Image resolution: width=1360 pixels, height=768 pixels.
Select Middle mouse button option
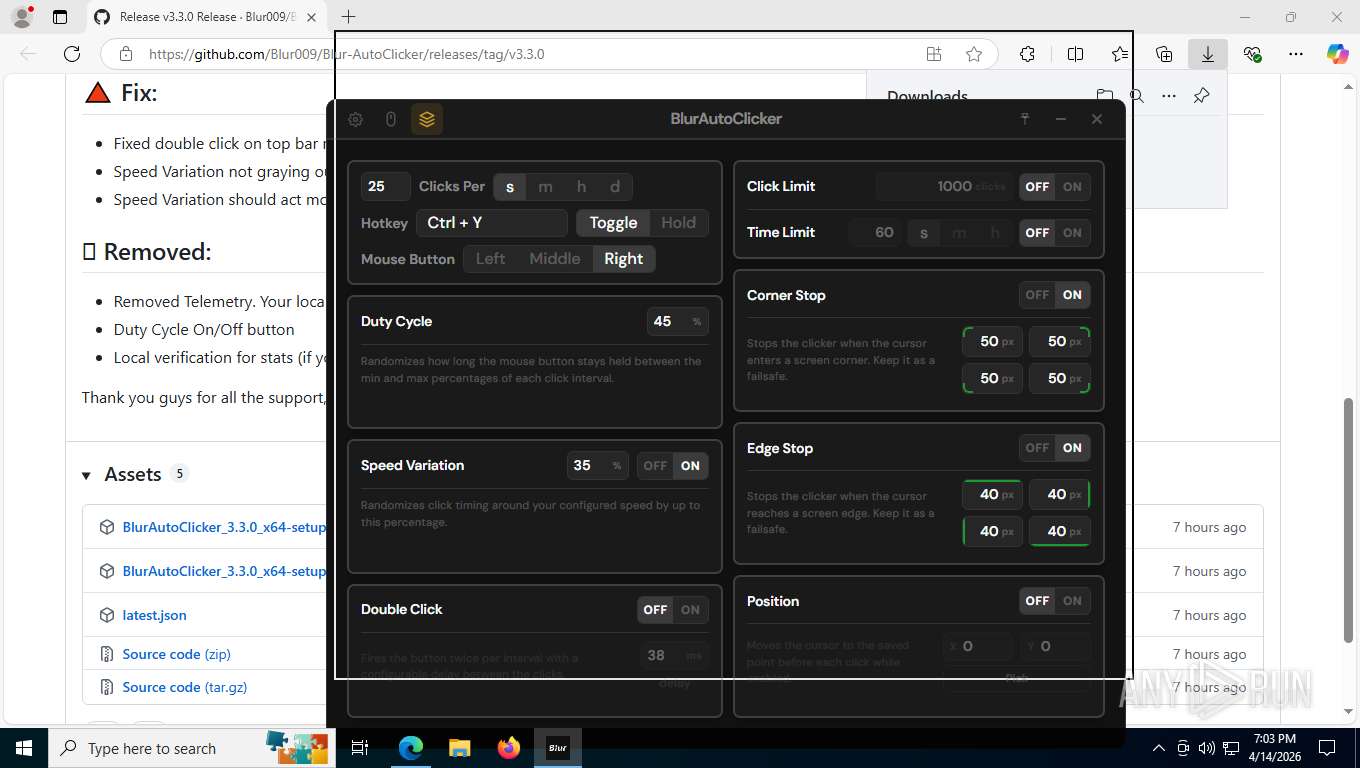(555, 259)
